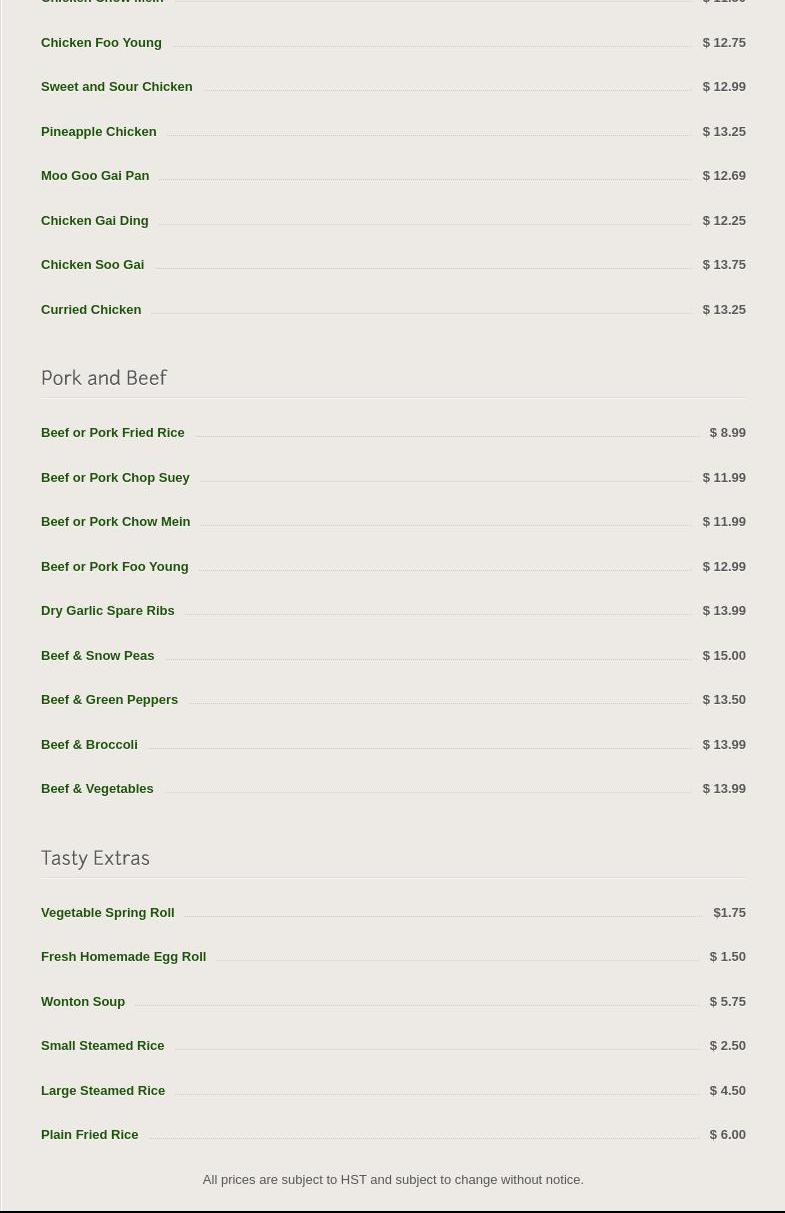Open the Sweet and Sour Chicken item
The width and height of the screenshot is (785, 1213).
116,87
